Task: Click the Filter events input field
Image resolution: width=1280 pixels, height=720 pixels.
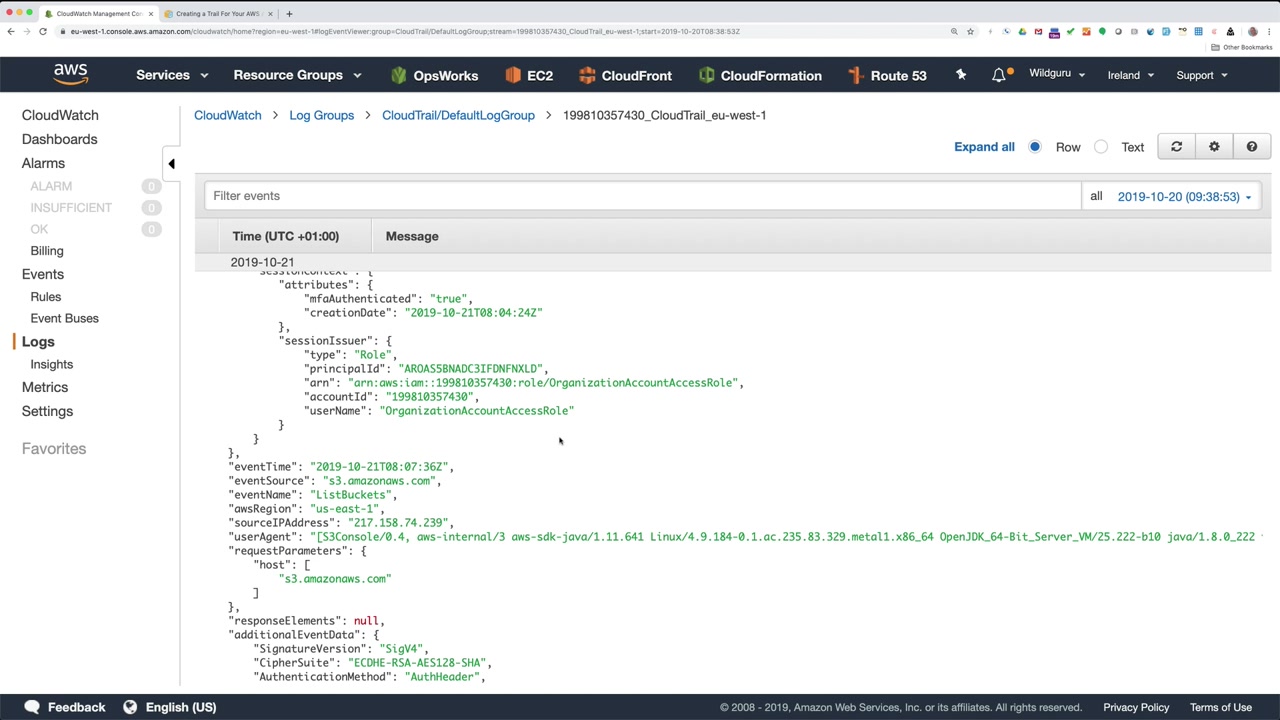Action: coord(642,196)
